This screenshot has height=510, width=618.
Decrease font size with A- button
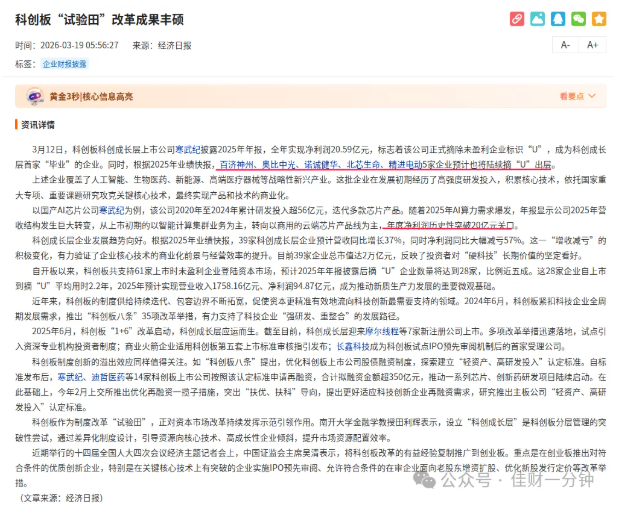(x=565, y=45)
